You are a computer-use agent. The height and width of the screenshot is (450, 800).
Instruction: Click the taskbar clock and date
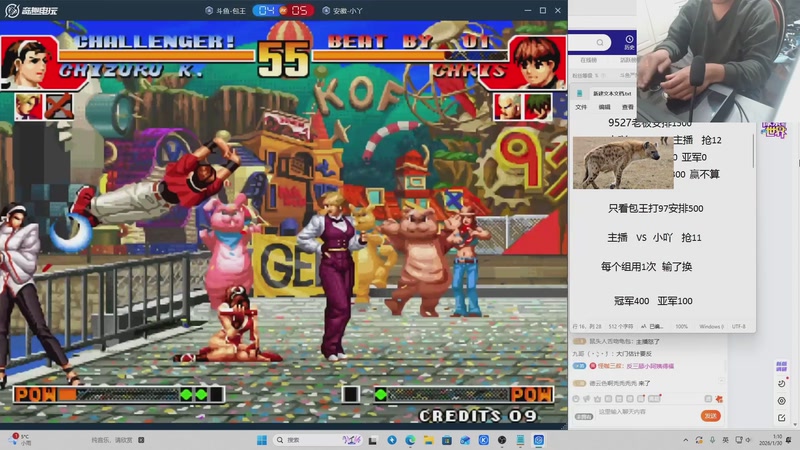click(x=770, y=440)
